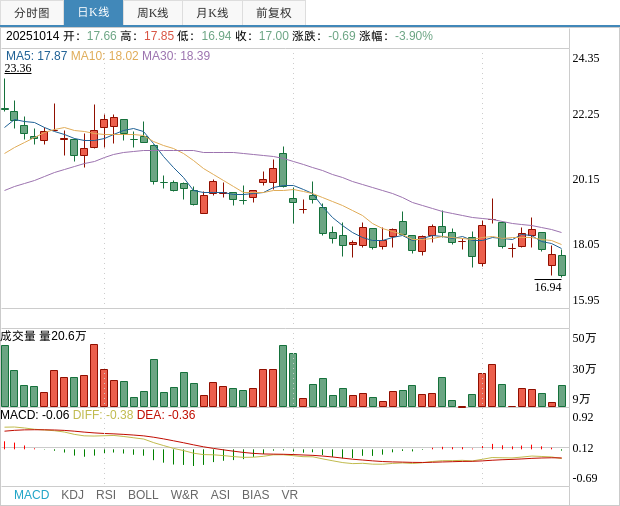The width and height of the screenshot is (620, 506).
Task: Choose the BOLL indicator
Action: pos(143,495)
